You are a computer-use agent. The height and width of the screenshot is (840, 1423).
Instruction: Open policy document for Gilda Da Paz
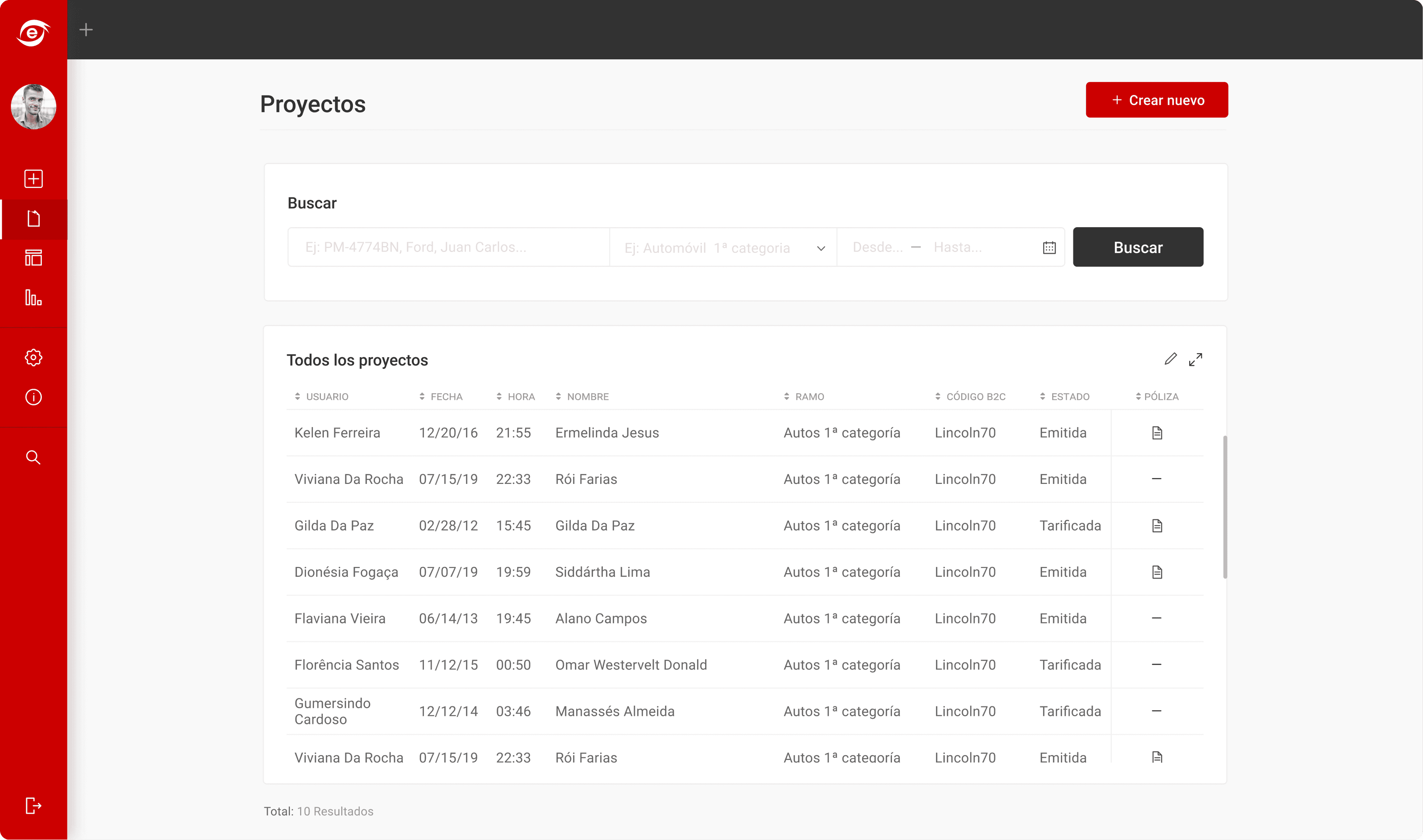pyautogui.click(x=1157, y=526)
